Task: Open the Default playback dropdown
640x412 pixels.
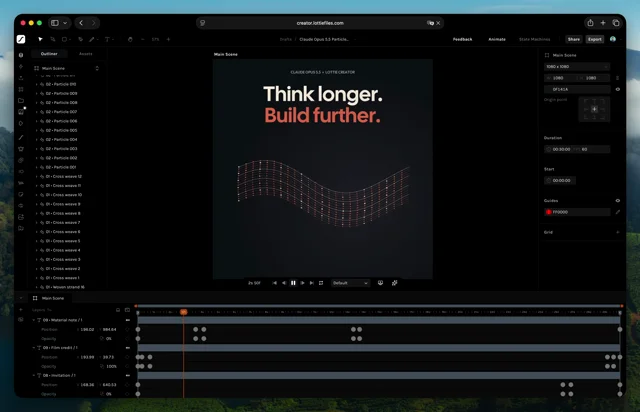Action: pyautogui.click(x=350, y=283)
